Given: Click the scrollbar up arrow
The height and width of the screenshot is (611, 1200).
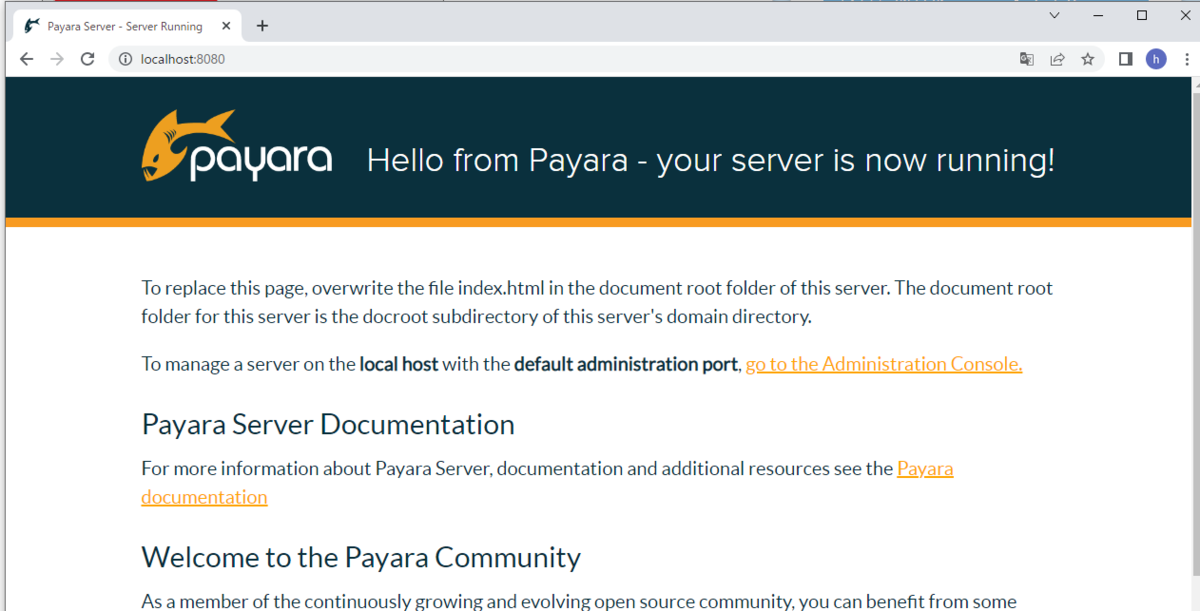Looking at the screenshot, I should pyautogui.click(x=1194, y=84).
